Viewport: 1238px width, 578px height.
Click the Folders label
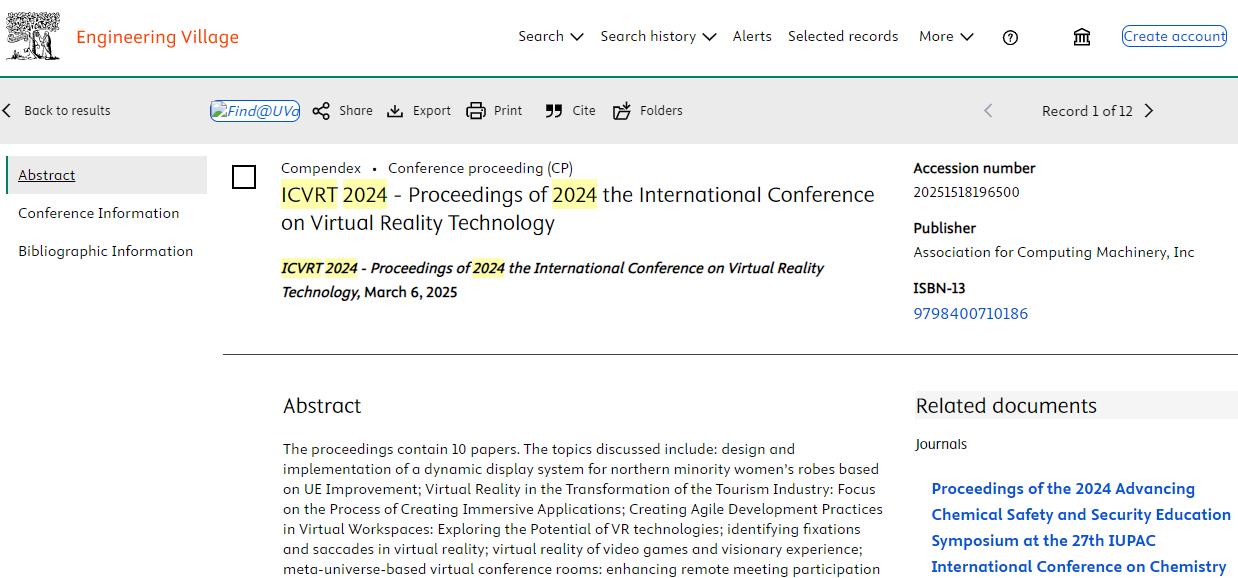pos(661,111)
